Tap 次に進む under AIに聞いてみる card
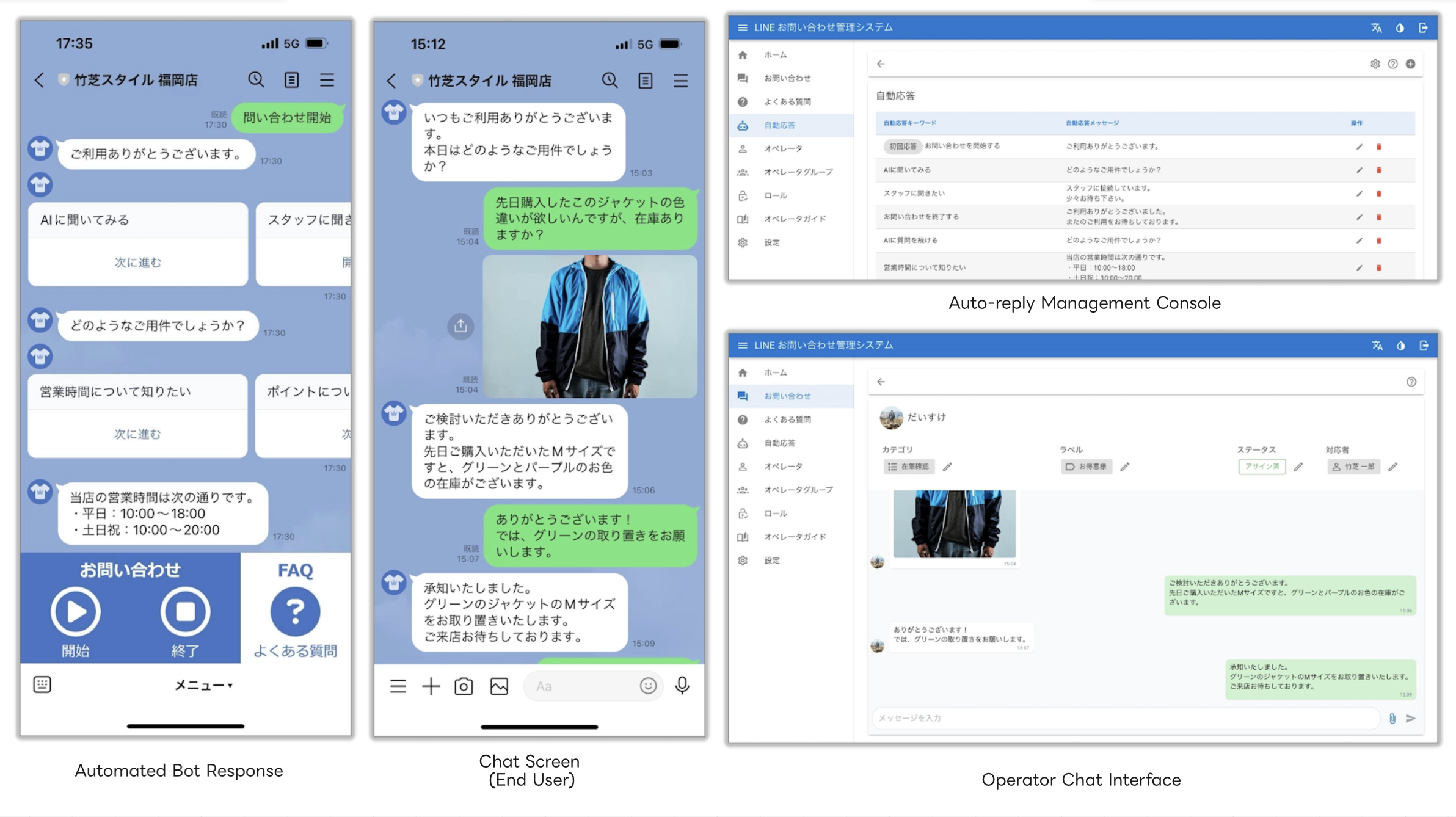 pos(138,263)
